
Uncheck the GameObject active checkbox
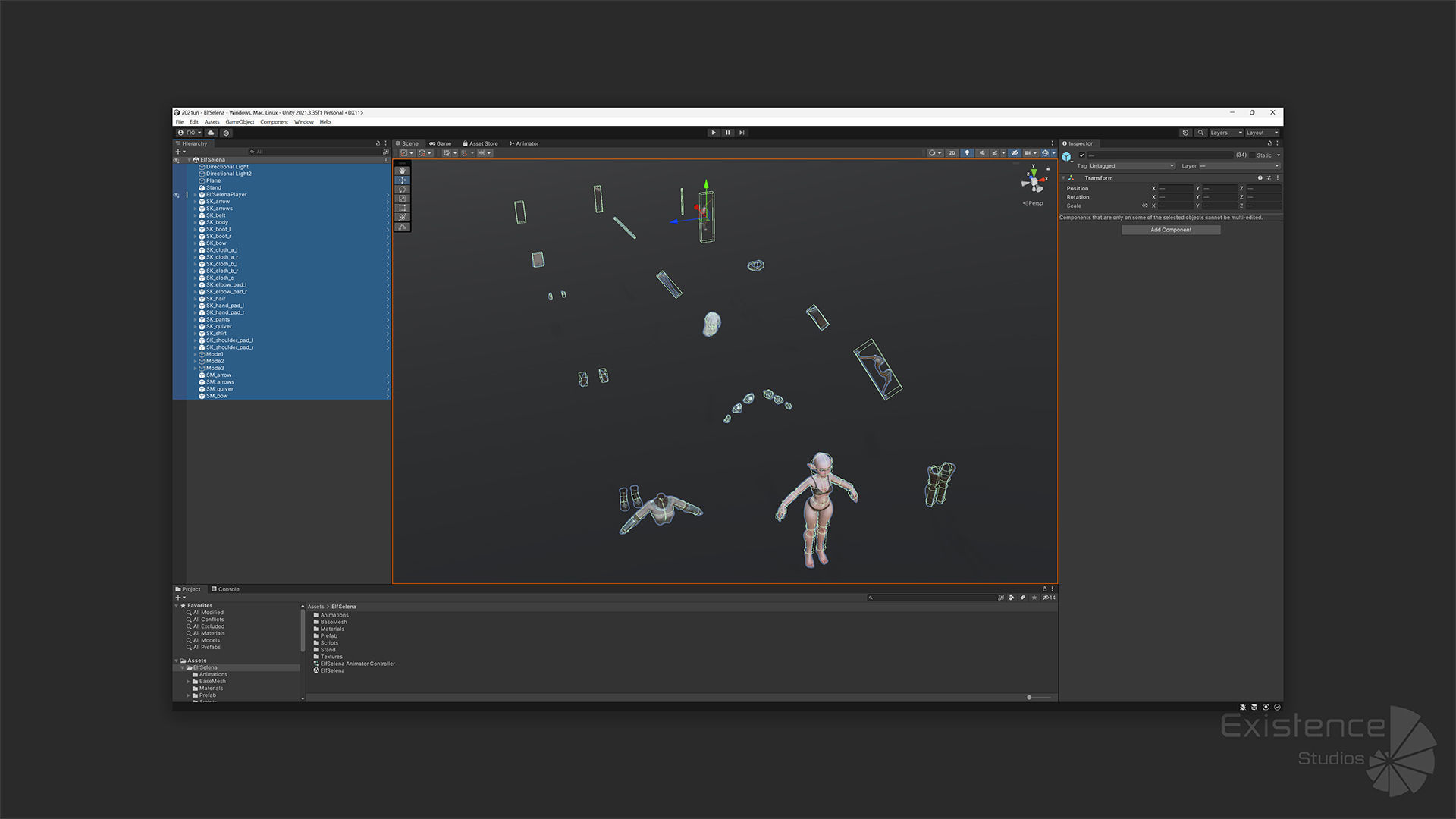(1082, 155)
